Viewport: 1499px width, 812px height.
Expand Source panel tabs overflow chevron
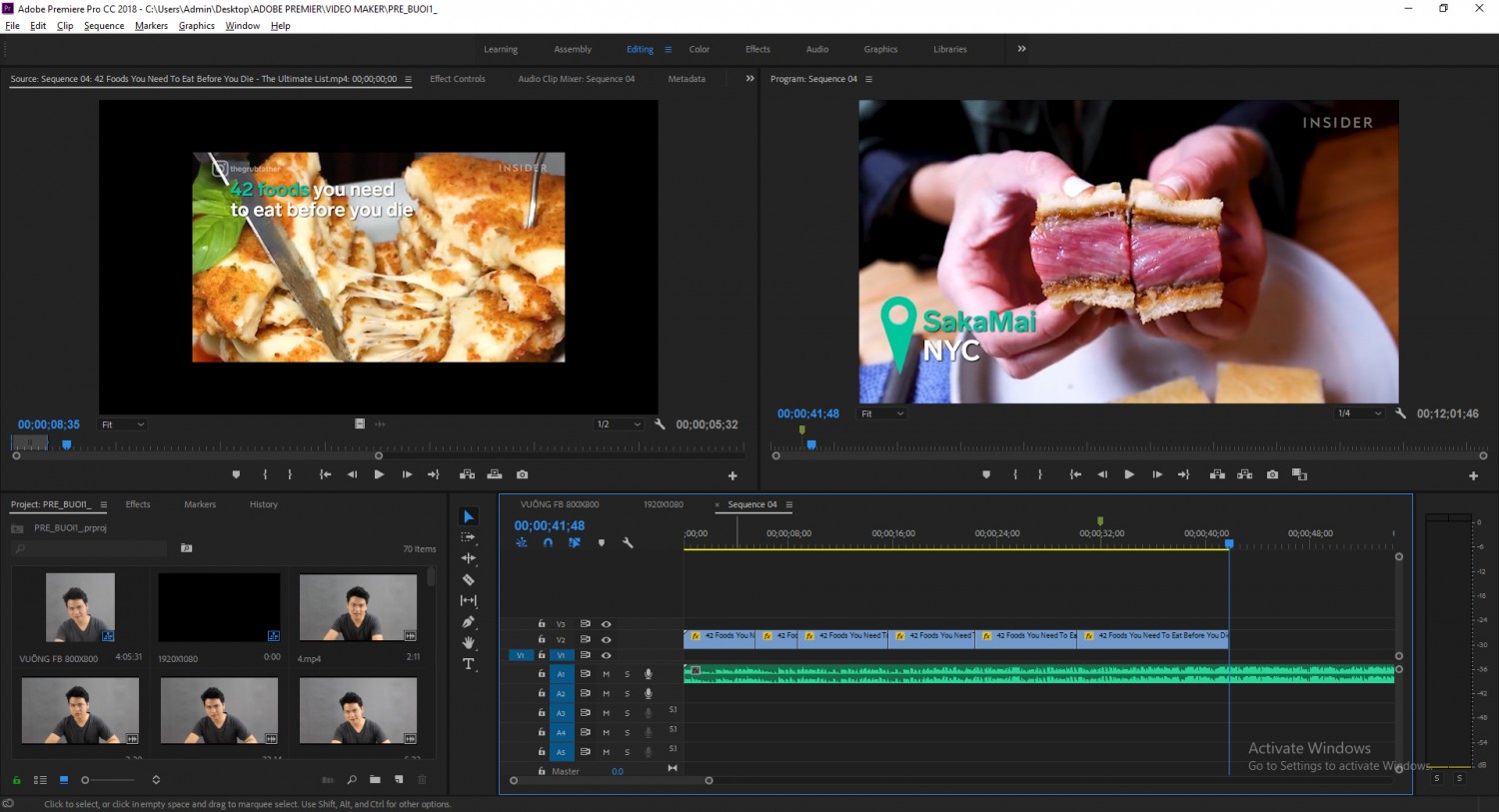(x=749, y=79)
